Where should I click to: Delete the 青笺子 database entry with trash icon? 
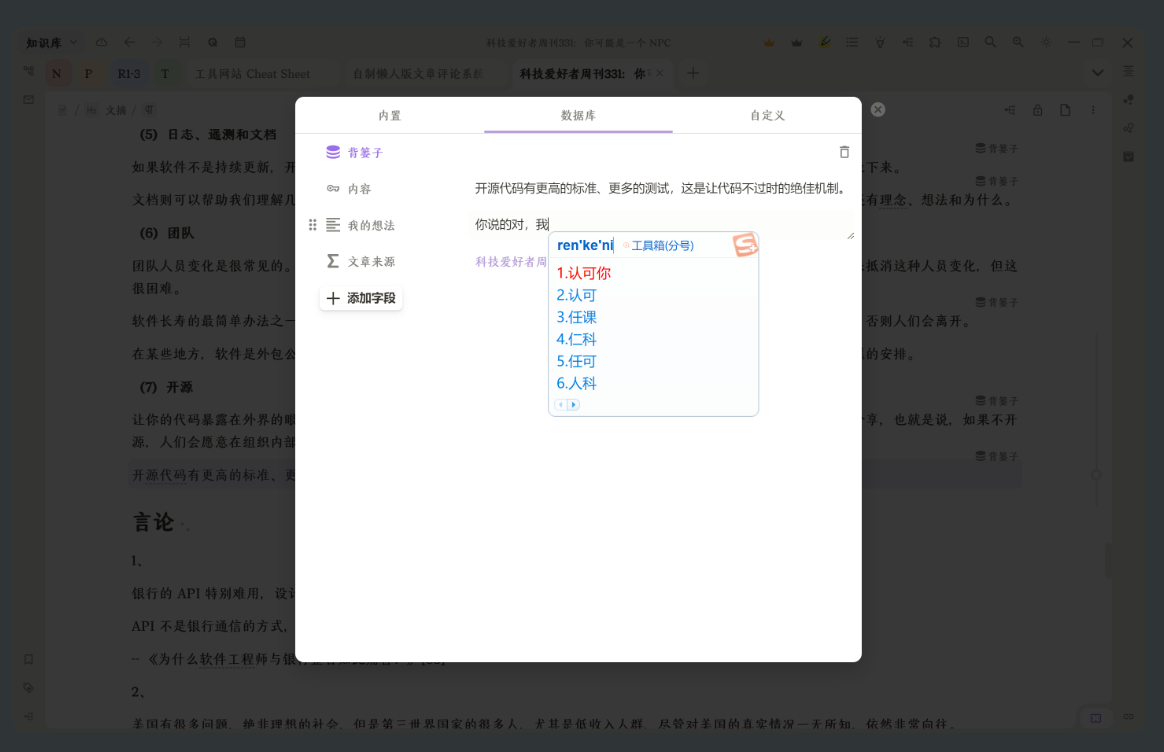(x=844, y=152)
